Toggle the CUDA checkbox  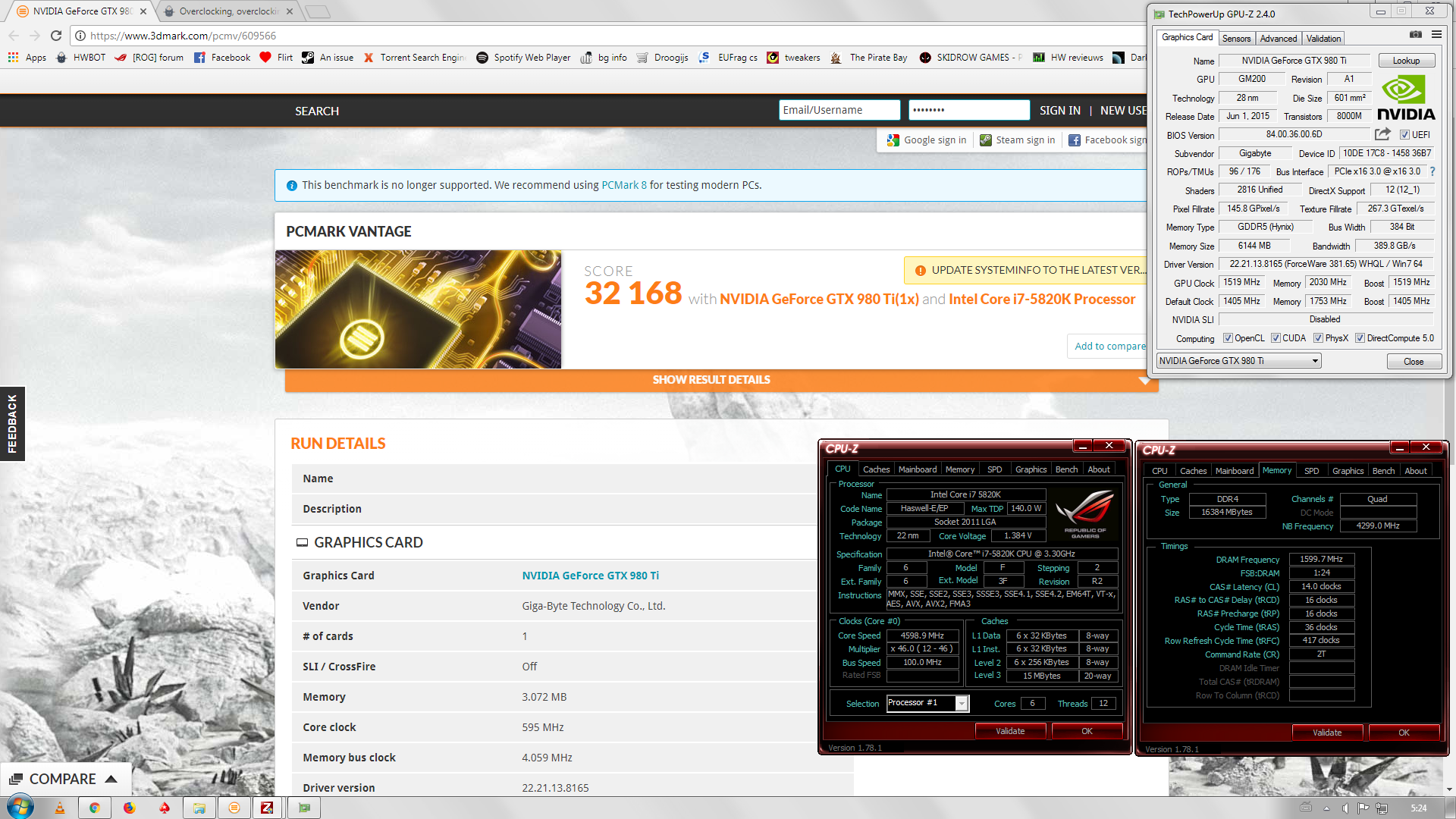(x=1276, y=338)
